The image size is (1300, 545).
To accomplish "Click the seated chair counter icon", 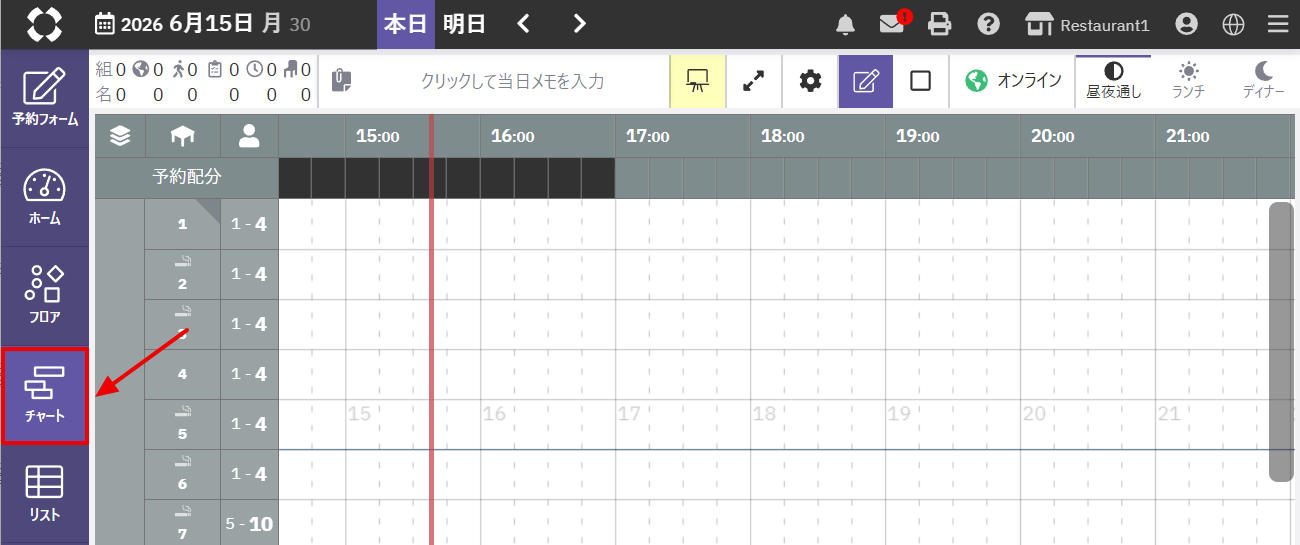I will click(290, 70).
